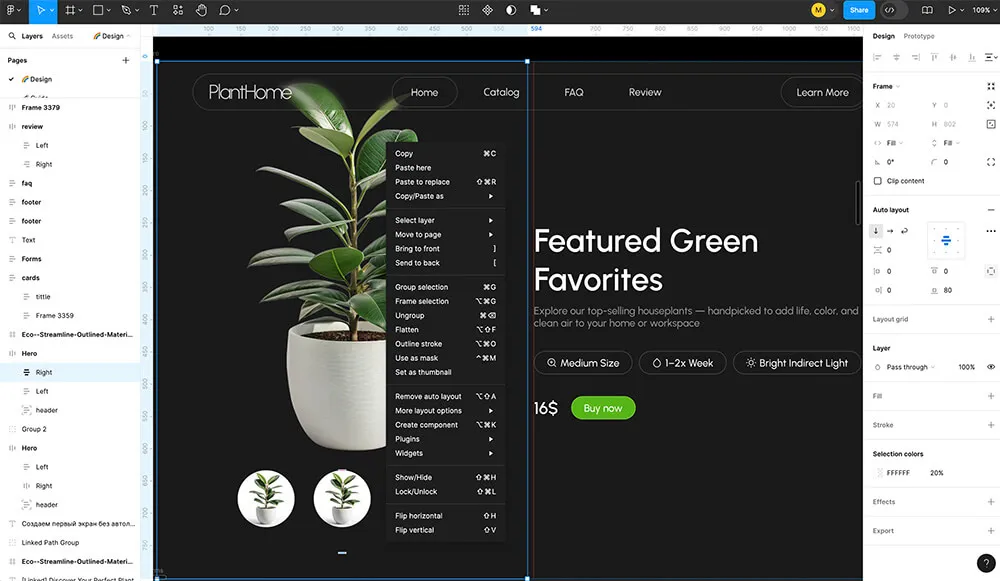Screen dimensions: 1000x581
Task: Choose Remove auto layout menu item
Action: [x=445, y=396]
